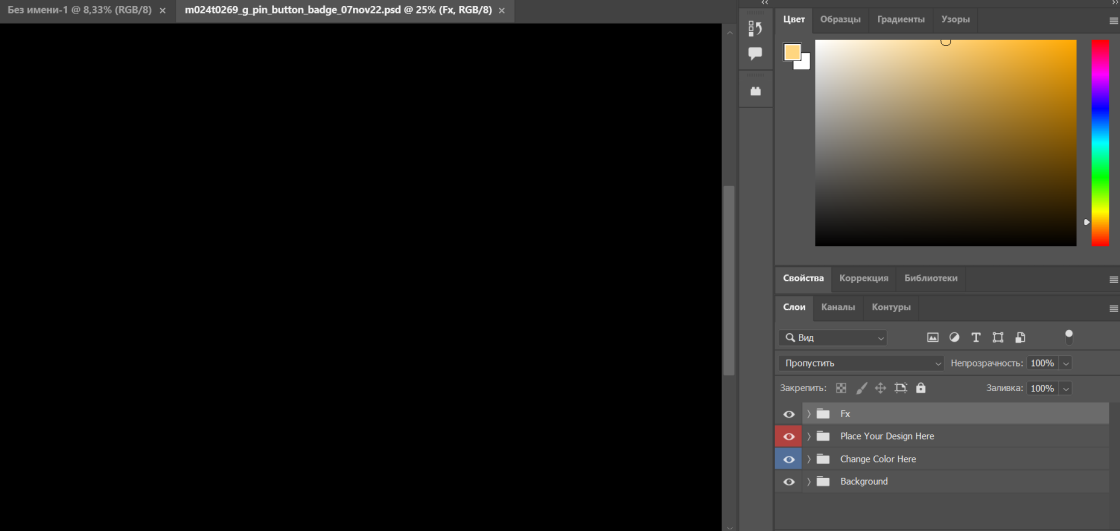This screenshot has height=531, width=1120.
Task: Expand icon dock using left double-arrow
Action: (765, 3)
